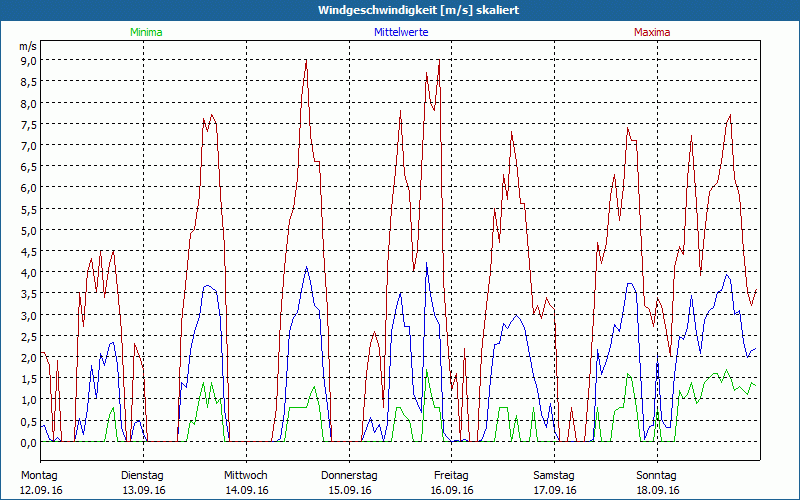Click the Windgeschwindigkeit chart title bar
Screen dimensions: 800x500
click(400, 10)
